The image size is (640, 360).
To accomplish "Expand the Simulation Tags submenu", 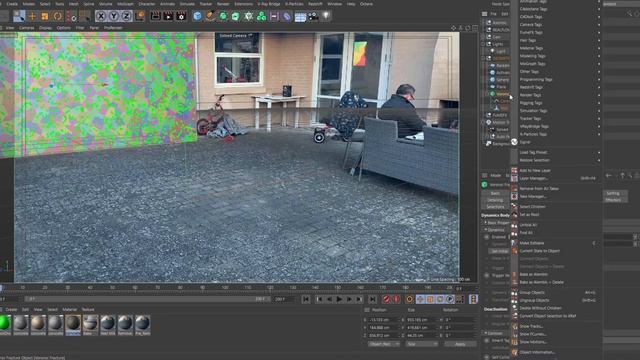I will [559, 111].
